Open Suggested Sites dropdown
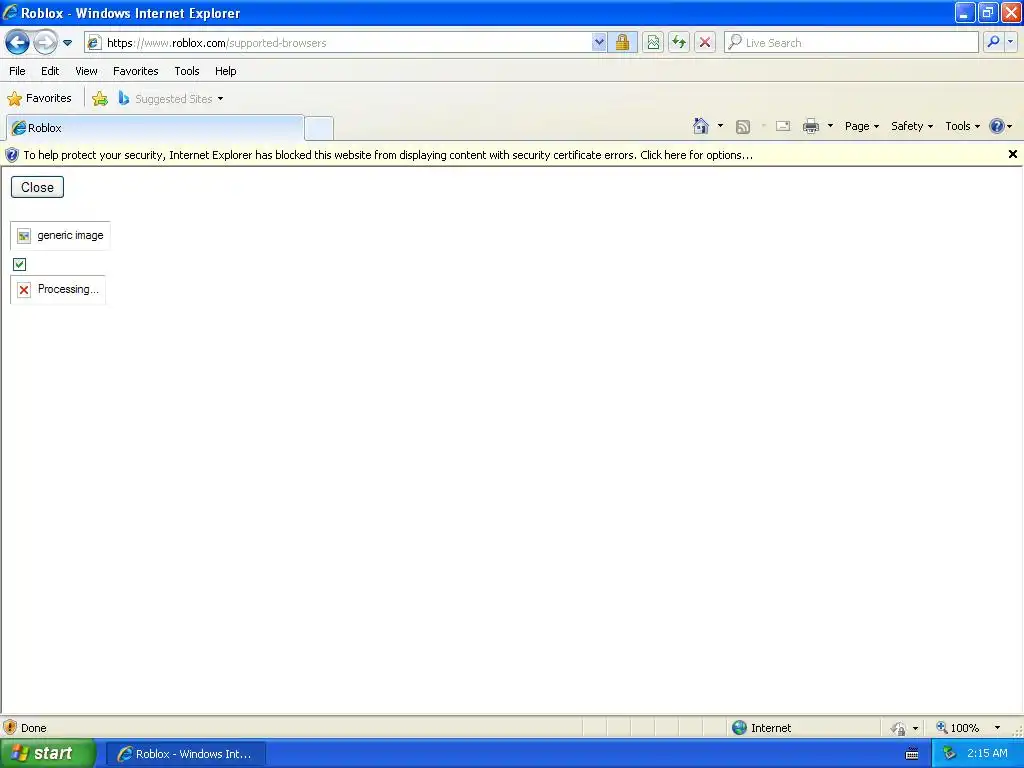The height and width of the screenshot is (768, 1024). (x=171, y=99)
